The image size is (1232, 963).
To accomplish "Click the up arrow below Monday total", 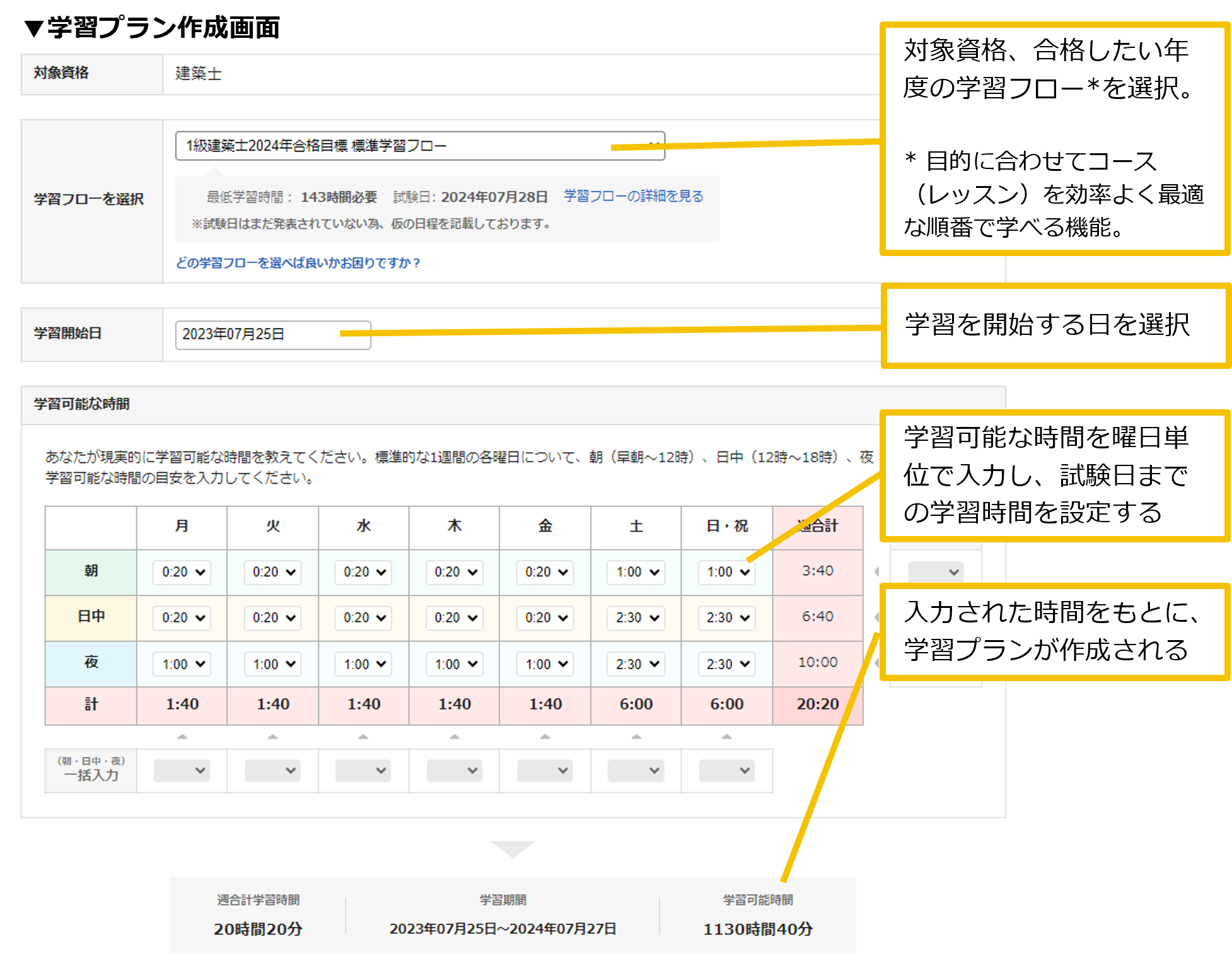I will (x=182, y=737).
